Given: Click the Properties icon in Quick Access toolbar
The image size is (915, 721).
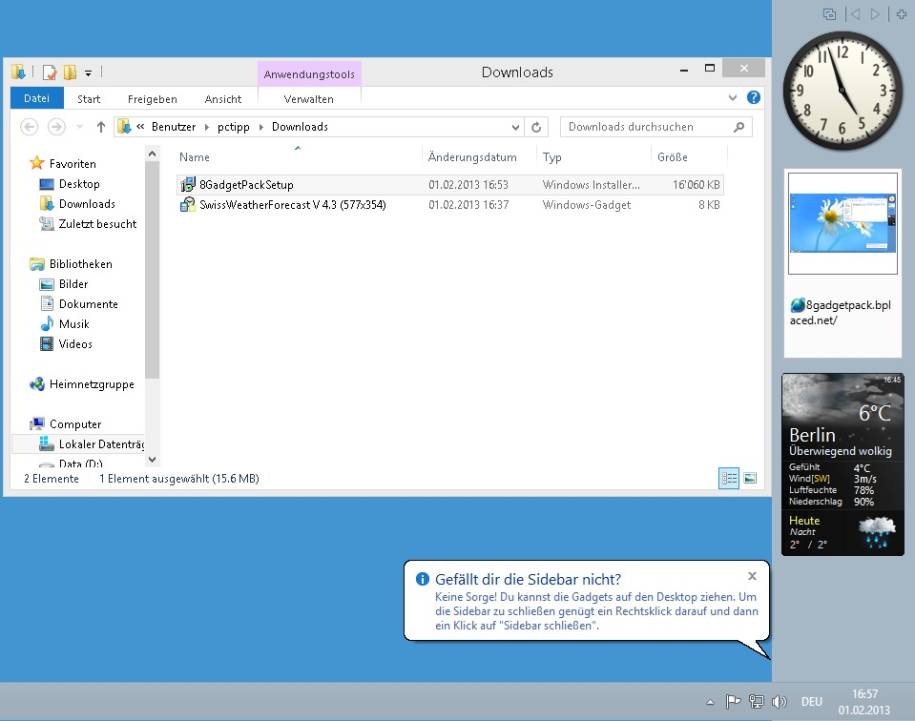Looking at the screenshot, I should click(x=48, y=72).
